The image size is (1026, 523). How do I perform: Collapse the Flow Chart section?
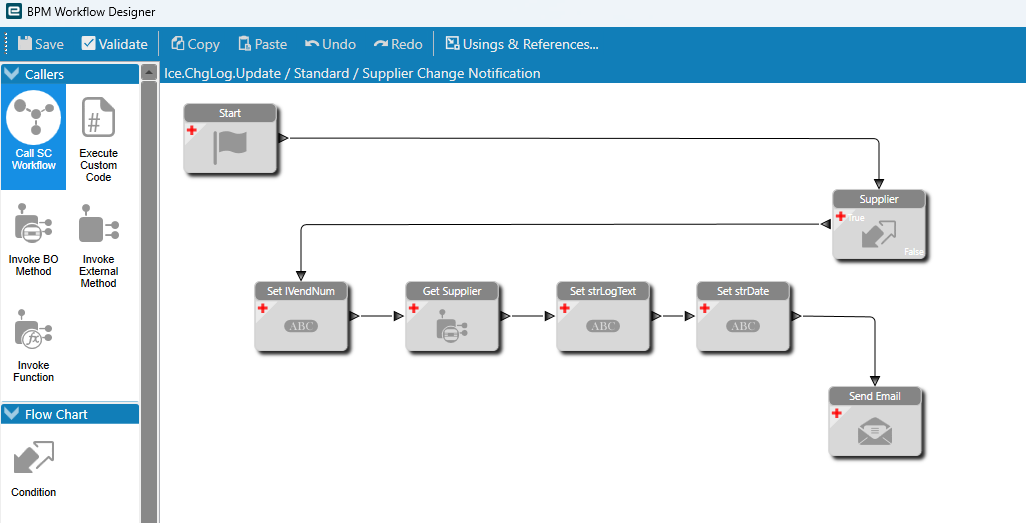(12, 414)
